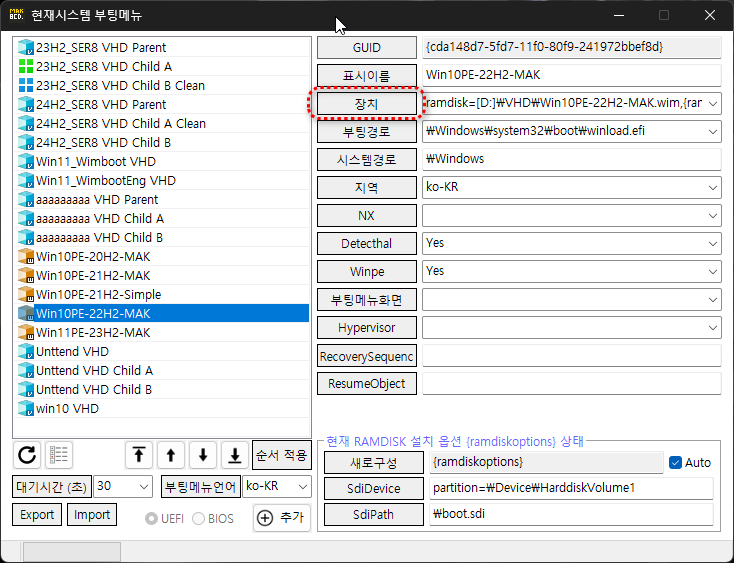Image resolution: width=734 pixels, height=563 pixels.
Task: Open the 부팅메뉴언어 ko-KR dropdown
Action: 303,487
